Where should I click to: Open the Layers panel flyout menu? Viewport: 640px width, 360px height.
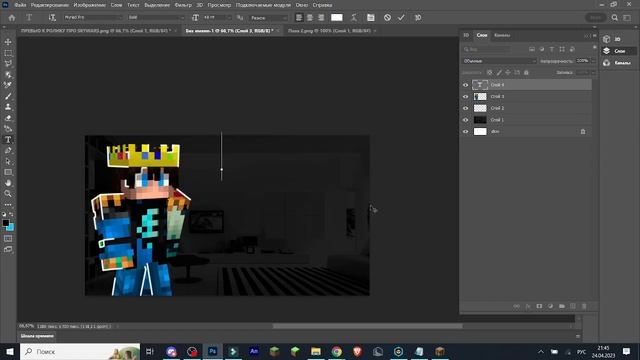[595, 36]
